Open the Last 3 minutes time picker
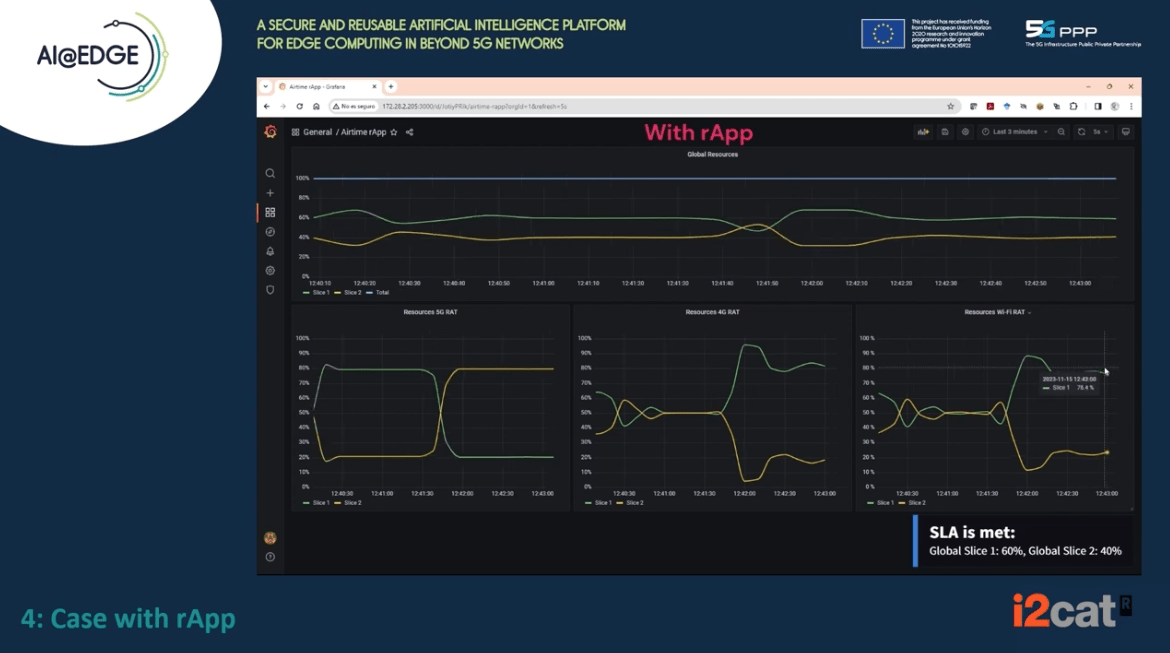1170x653 pixels. coord(1015,132)
